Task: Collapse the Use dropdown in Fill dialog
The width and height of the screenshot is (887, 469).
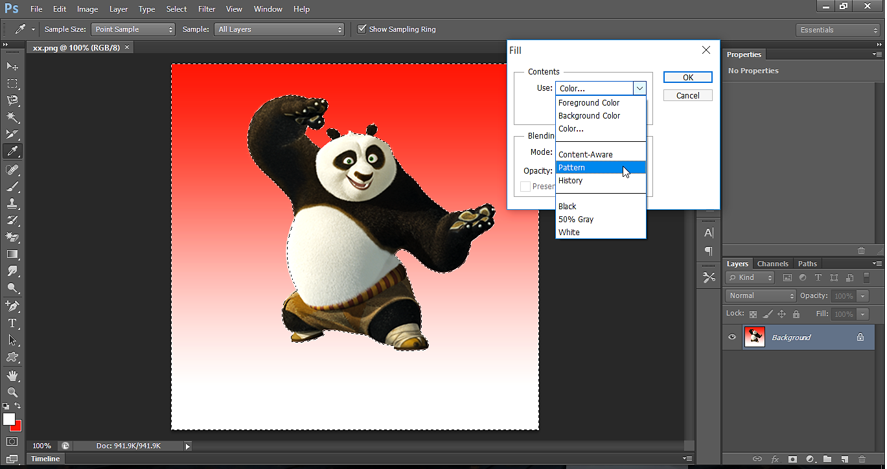Action: 639,88
